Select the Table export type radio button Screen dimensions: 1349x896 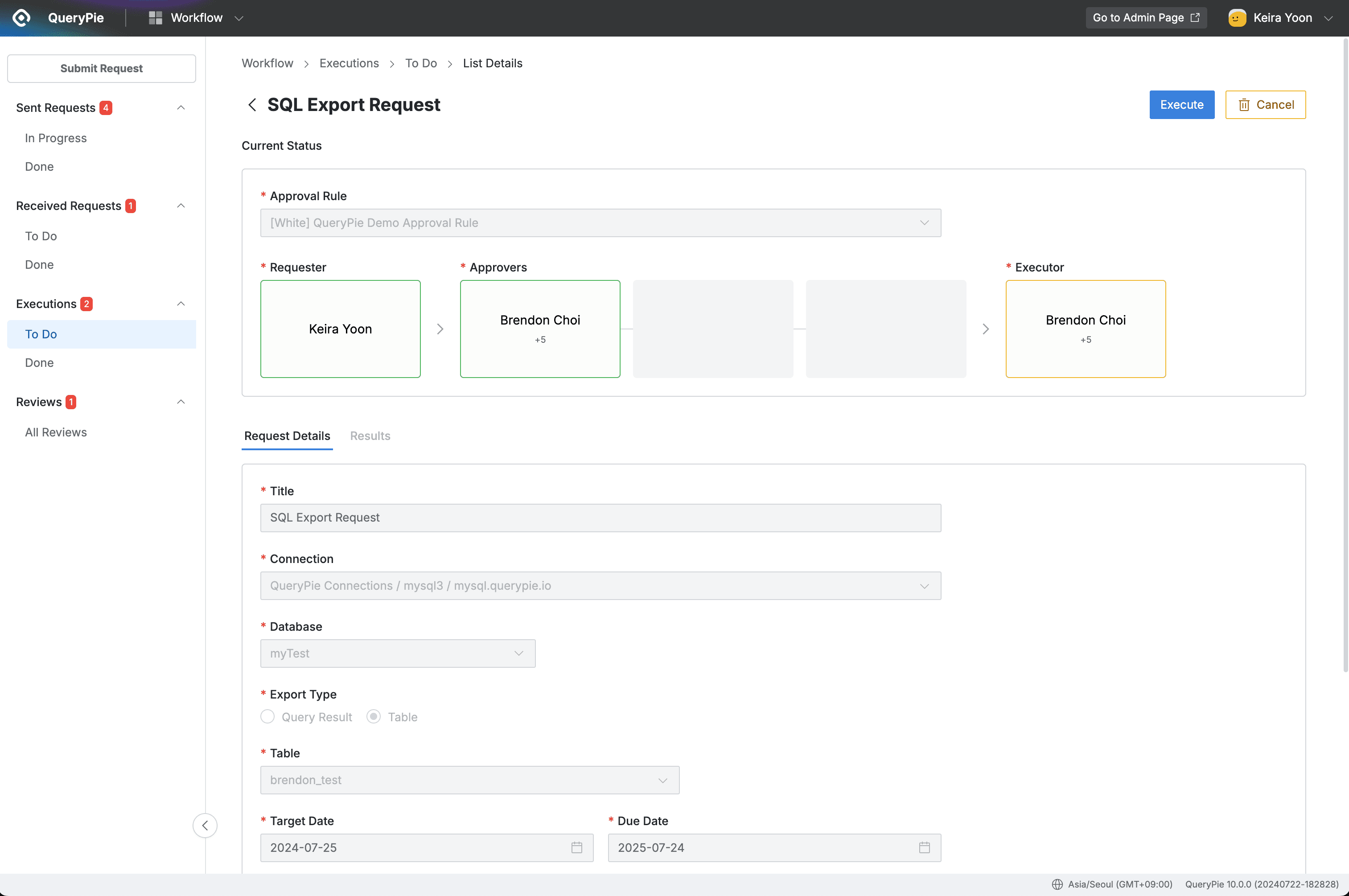(374, 716)
